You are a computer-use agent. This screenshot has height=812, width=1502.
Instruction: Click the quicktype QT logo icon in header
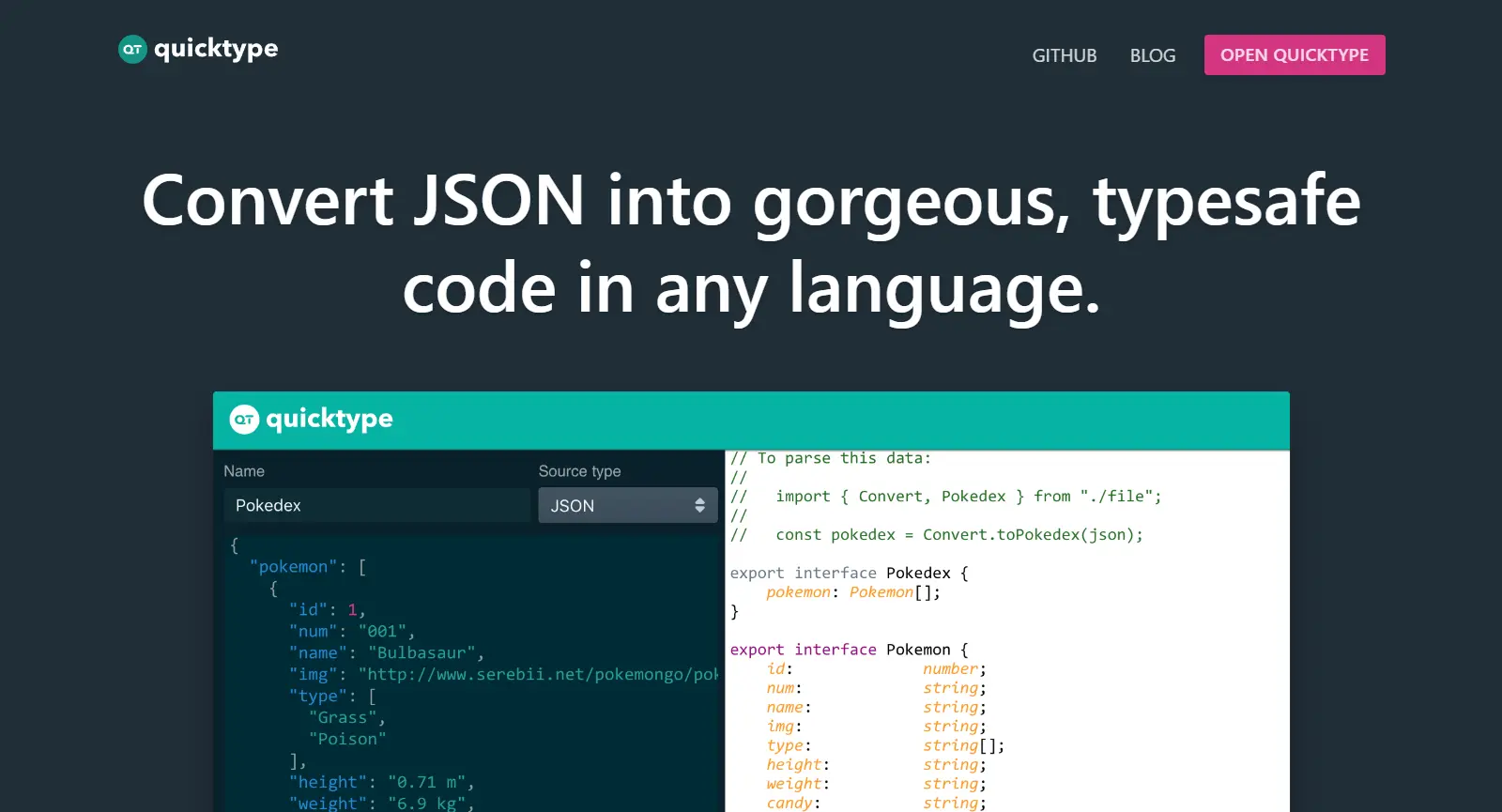pos(132,49)
